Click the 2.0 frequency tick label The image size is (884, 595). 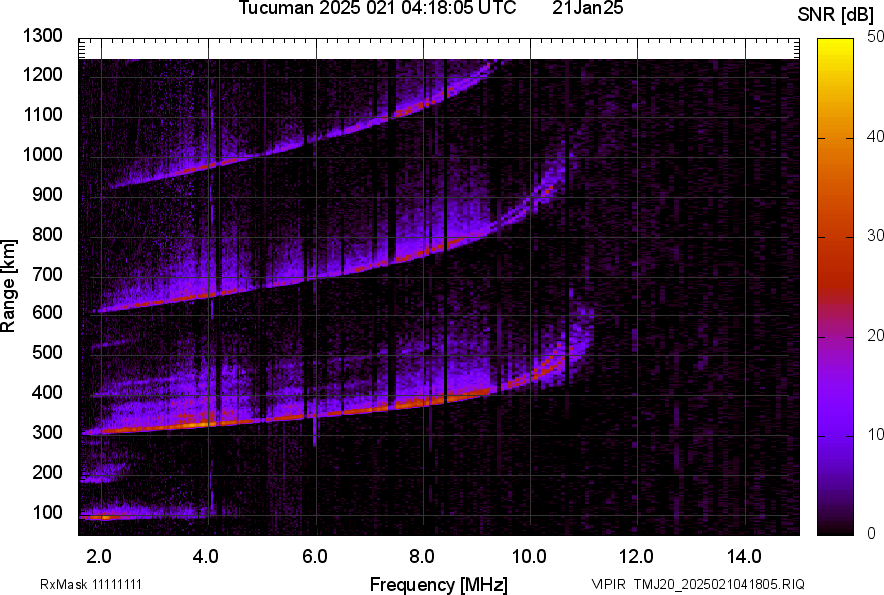99,556
